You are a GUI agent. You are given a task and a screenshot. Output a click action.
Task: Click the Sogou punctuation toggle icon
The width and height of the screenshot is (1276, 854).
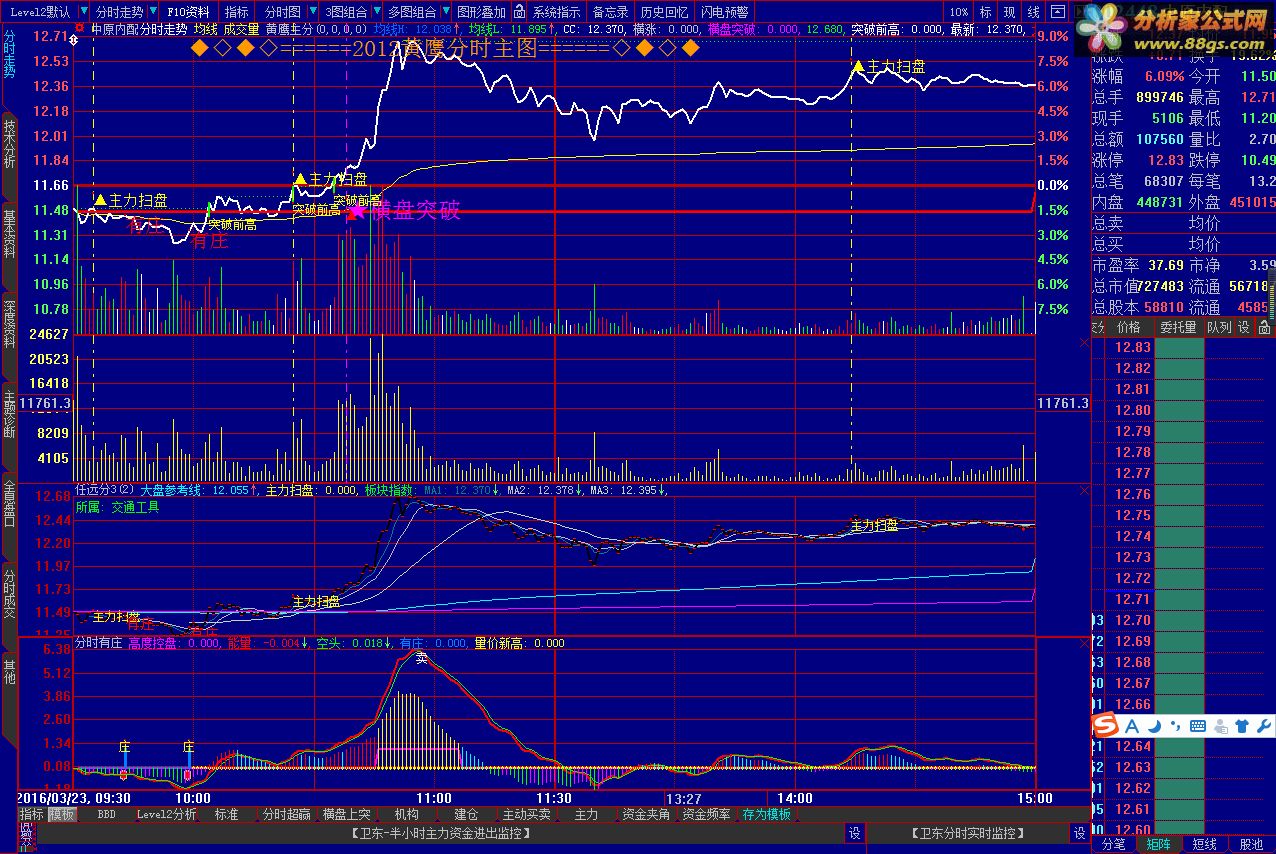(x=1175, y=727)
